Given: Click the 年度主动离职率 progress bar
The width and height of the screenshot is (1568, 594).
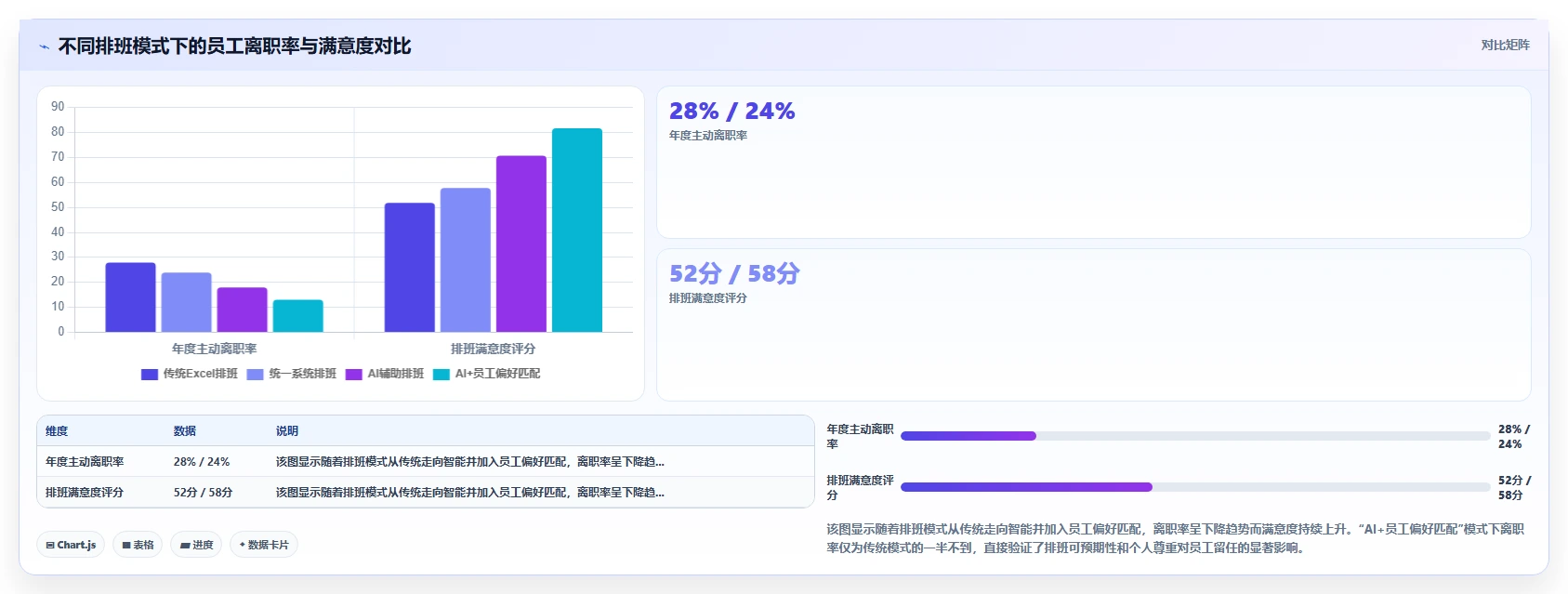Looking at the screenshot, I should (1195, 436).
